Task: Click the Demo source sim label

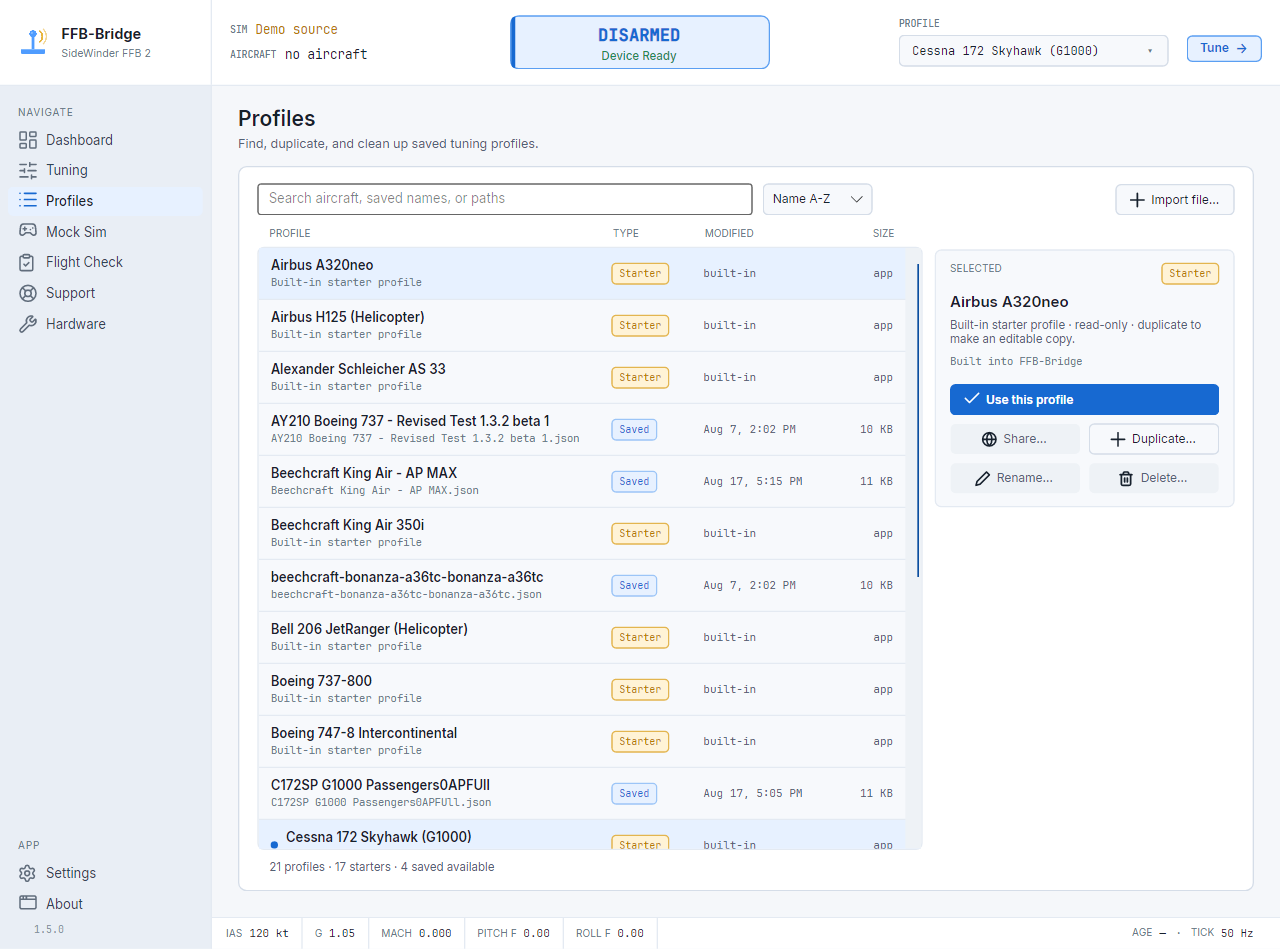Action: 296,30
